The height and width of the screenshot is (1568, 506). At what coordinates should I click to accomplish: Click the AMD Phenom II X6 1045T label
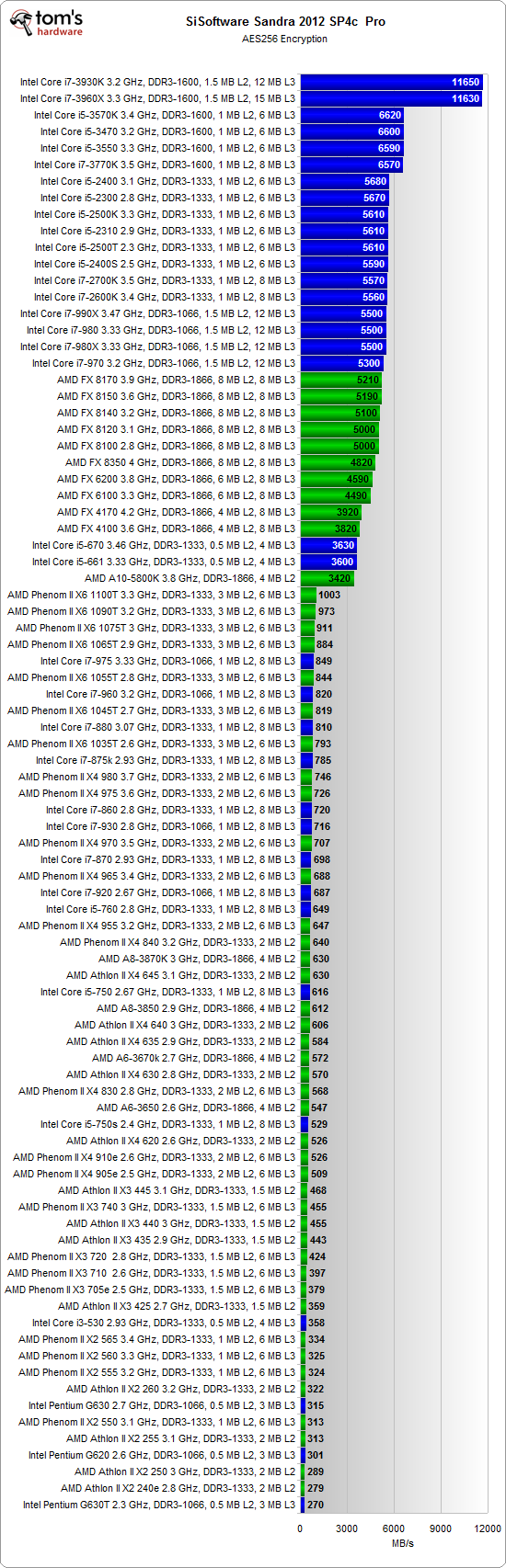coord(152,710)
